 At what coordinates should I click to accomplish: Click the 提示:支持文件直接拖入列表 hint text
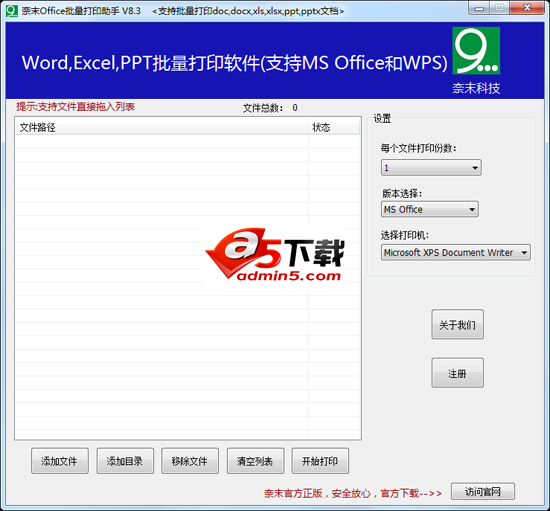pyautogui.click(x=75, y=107)
